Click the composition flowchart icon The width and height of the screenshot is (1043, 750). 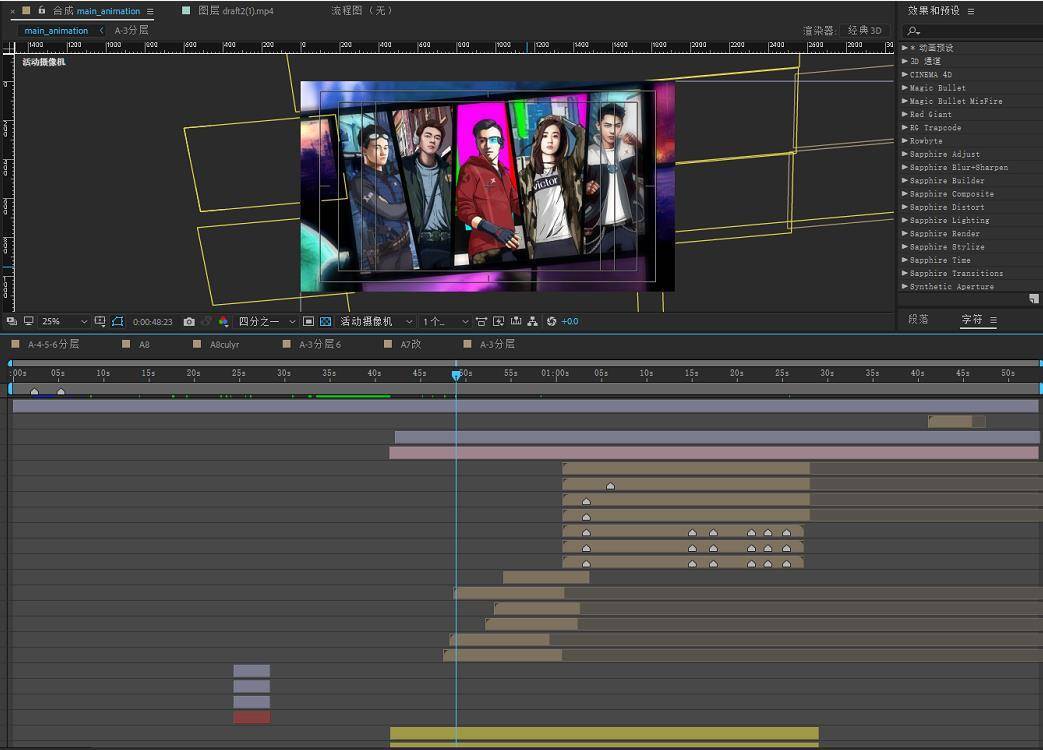pyautogui.click(x=532, y=322)
